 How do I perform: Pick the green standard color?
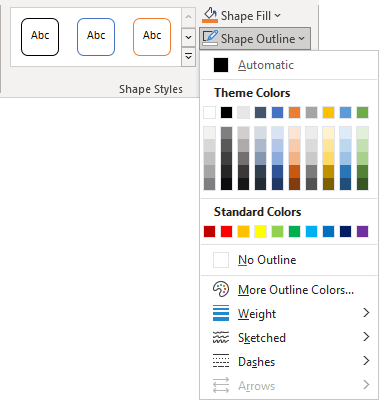click(294, 231)
